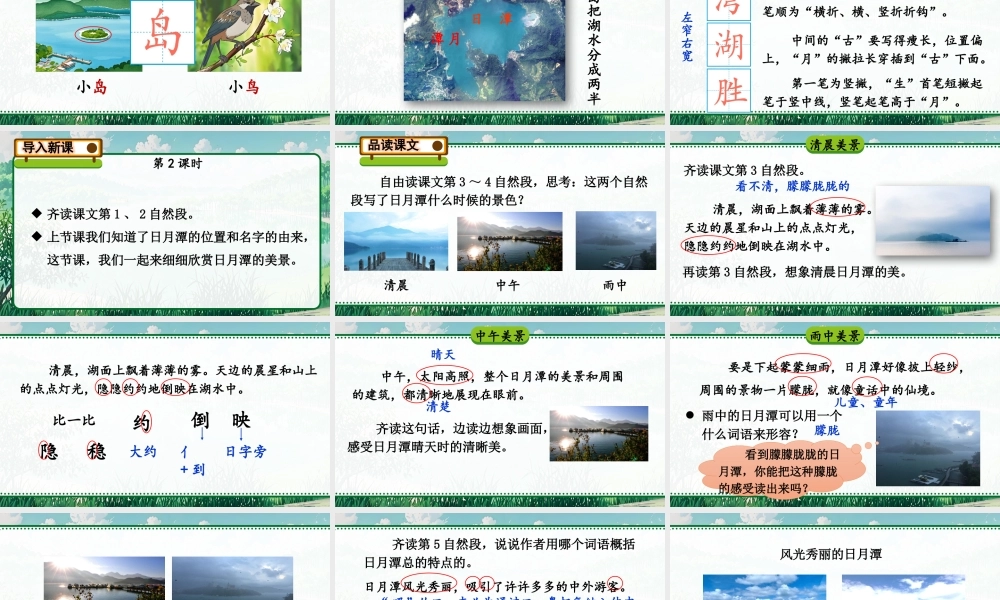1000x600 pixels.
Task: Select the 清晨 photo caption
Action: (x=396, y=285)
